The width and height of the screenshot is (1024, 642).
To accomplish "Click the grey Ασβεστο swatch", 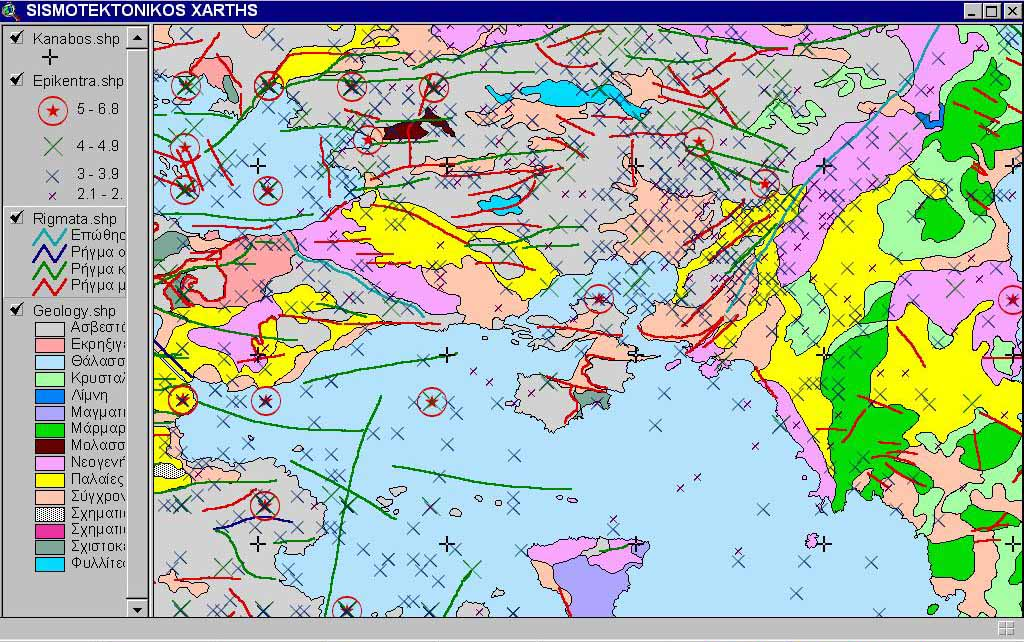I will point(50,329).
